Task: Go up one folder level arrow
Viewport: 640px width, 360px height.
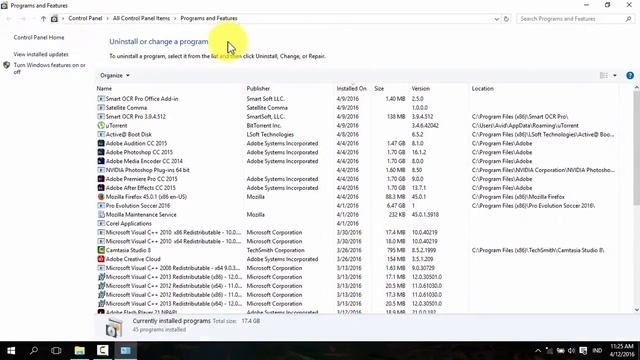Action: coord(43,19)
